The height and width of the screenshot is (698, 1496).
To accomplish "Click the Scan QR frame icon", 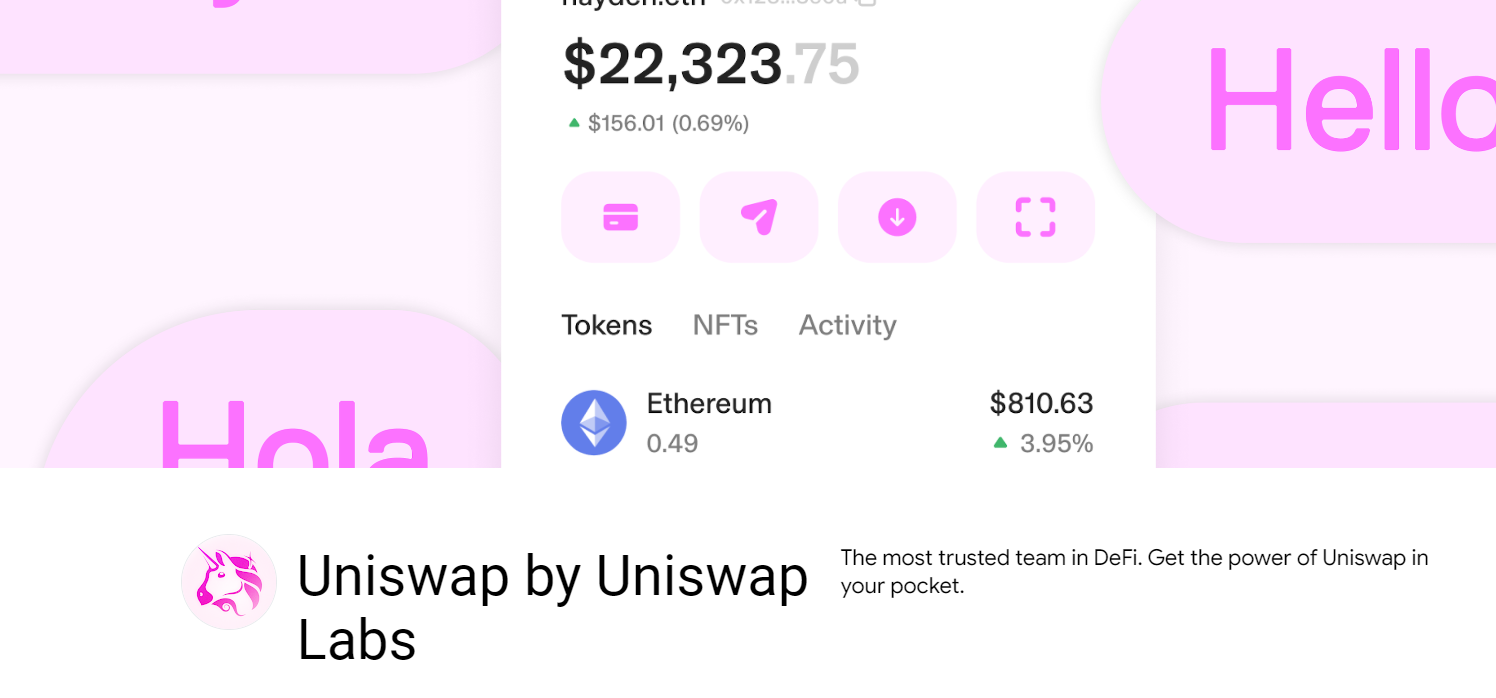I will 1035,217.
